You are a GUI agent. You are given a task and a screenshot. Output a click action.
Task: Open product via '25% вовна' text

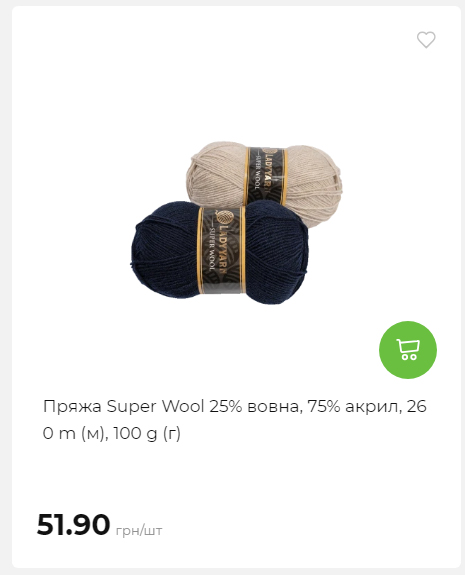click(x=255, y=406)
